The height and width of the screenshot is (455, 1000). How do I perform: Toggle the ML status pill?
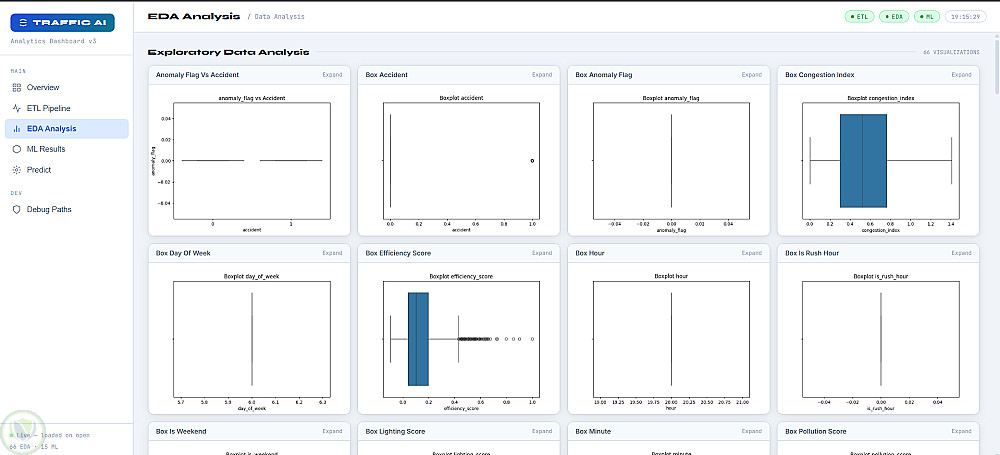(x=927, y=17)
